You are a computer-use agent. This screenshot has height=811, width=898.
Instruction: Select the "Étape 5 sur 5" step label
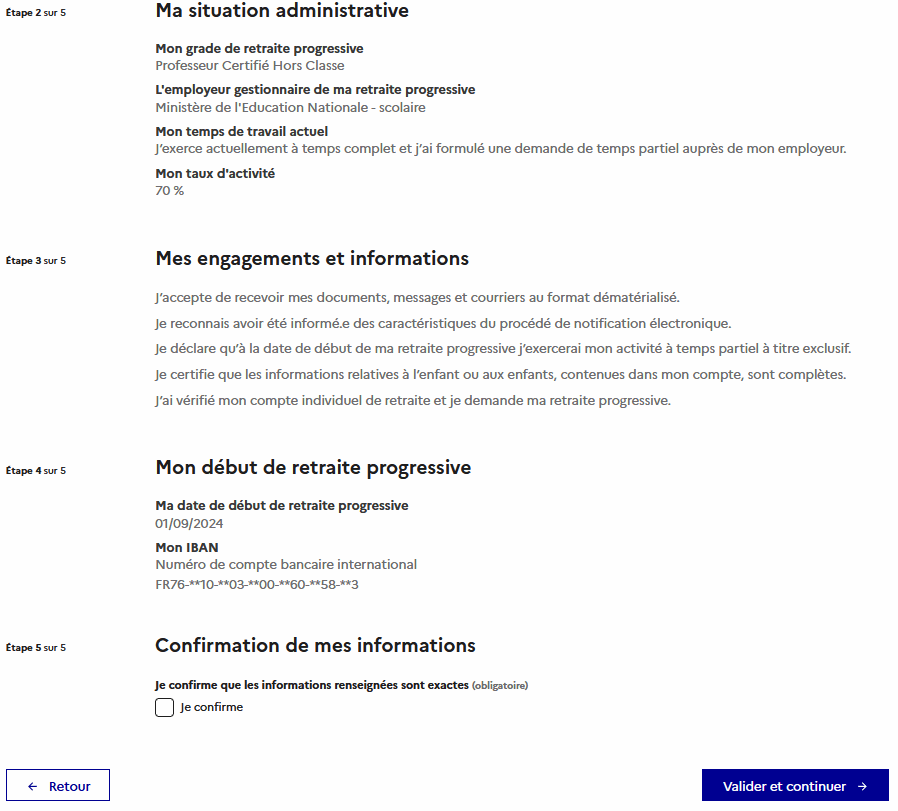(x=36, y=648)
